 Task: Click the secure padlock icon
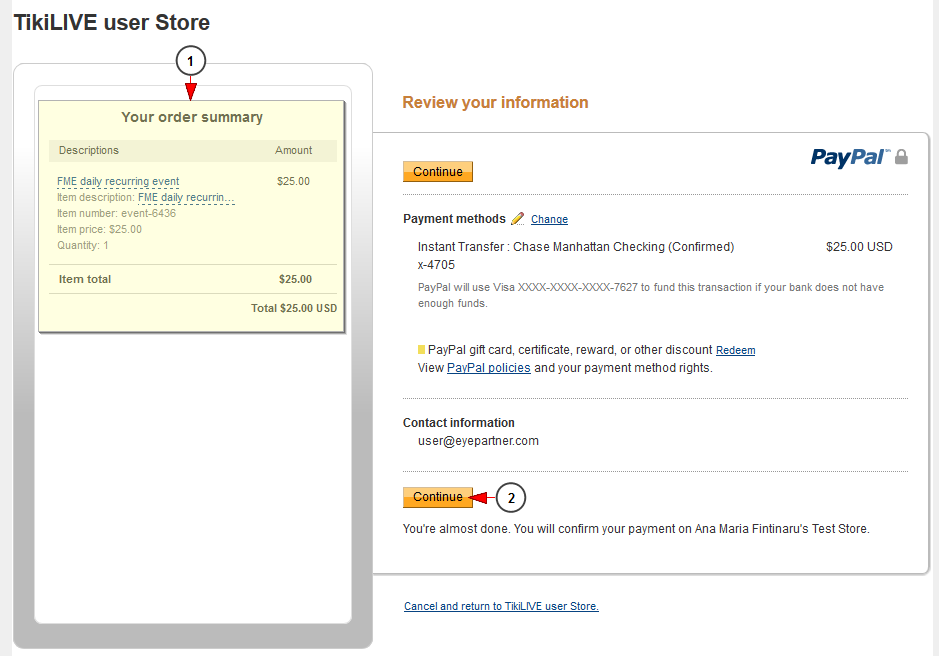click(x=901, y=157)
